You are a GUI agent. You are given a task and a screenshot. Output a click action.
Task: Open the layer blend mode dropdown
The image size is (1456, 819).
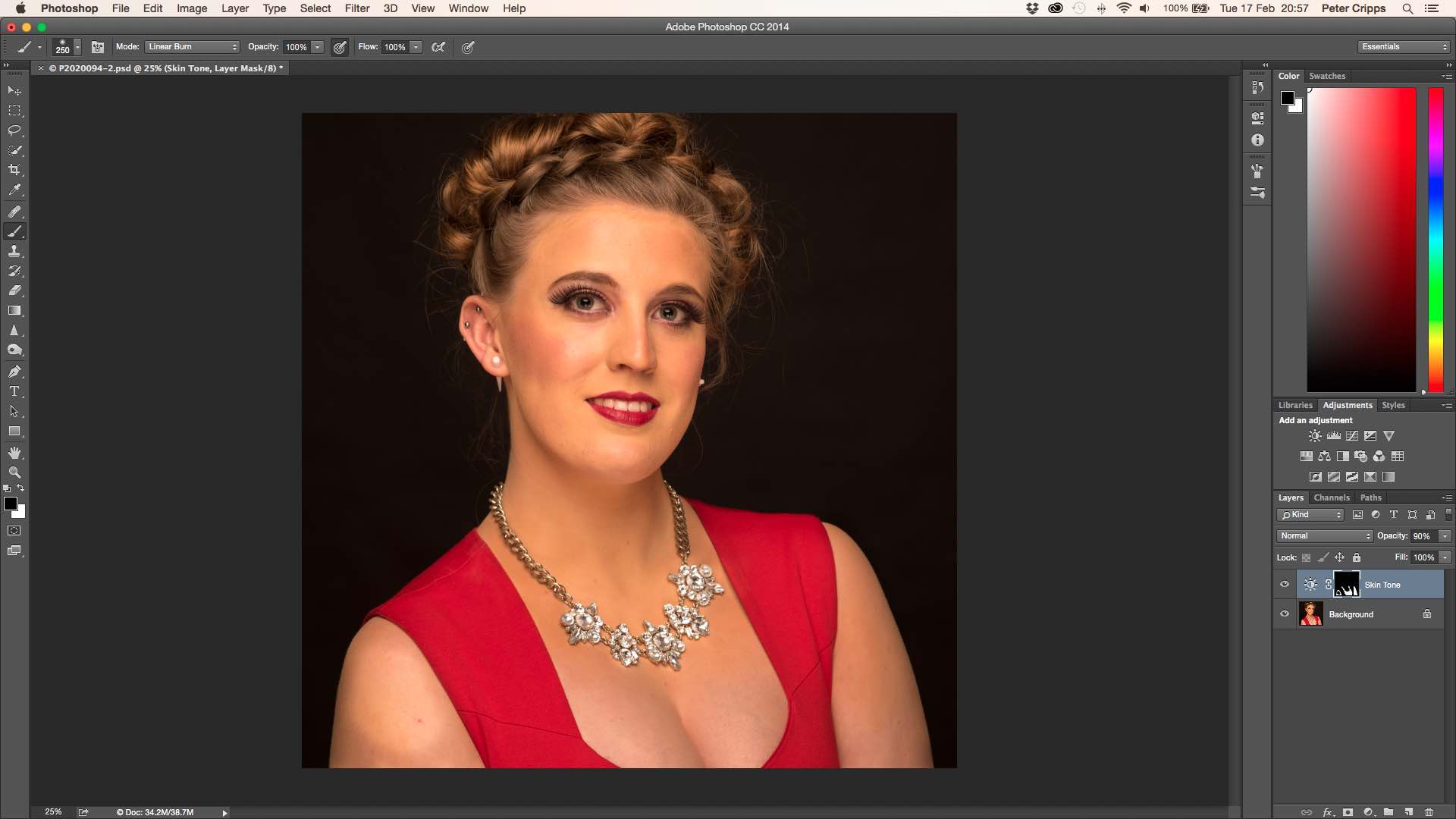(1325, 536)
